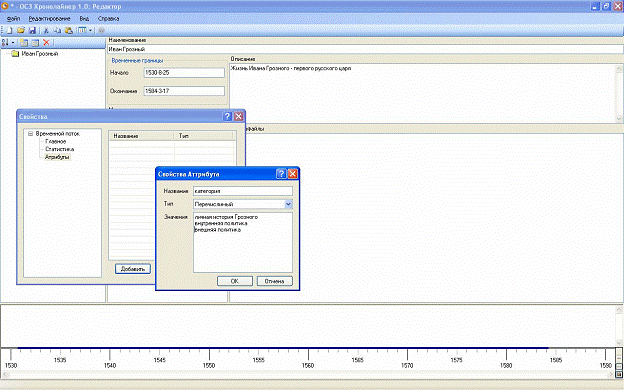624x390 pixels.
Task: Click the New file toolbar icon
Action: coord(9,30)
